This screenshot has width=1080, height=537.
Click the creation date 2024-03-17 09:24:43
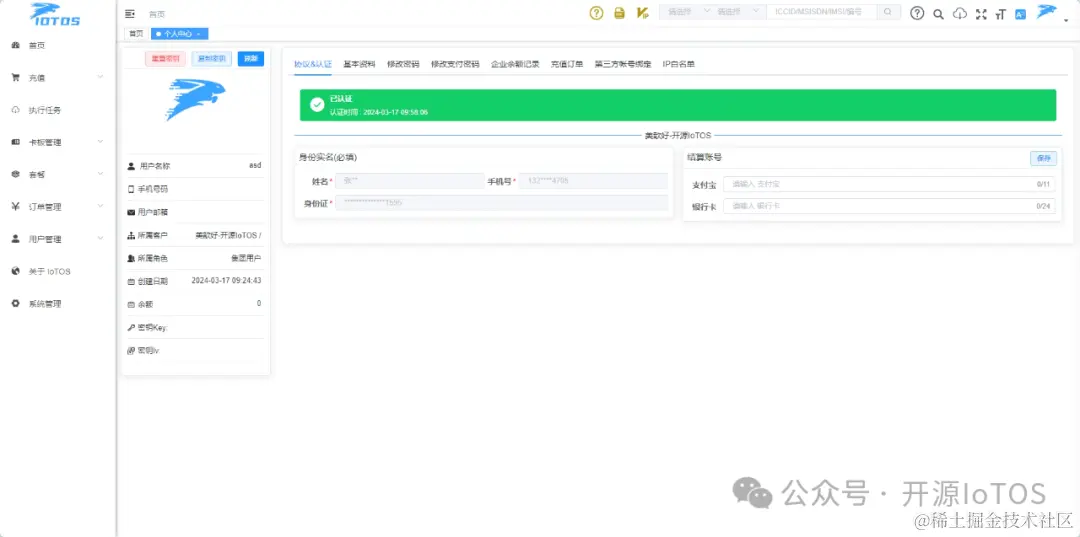pyautogui.click(x=226, y=281)
